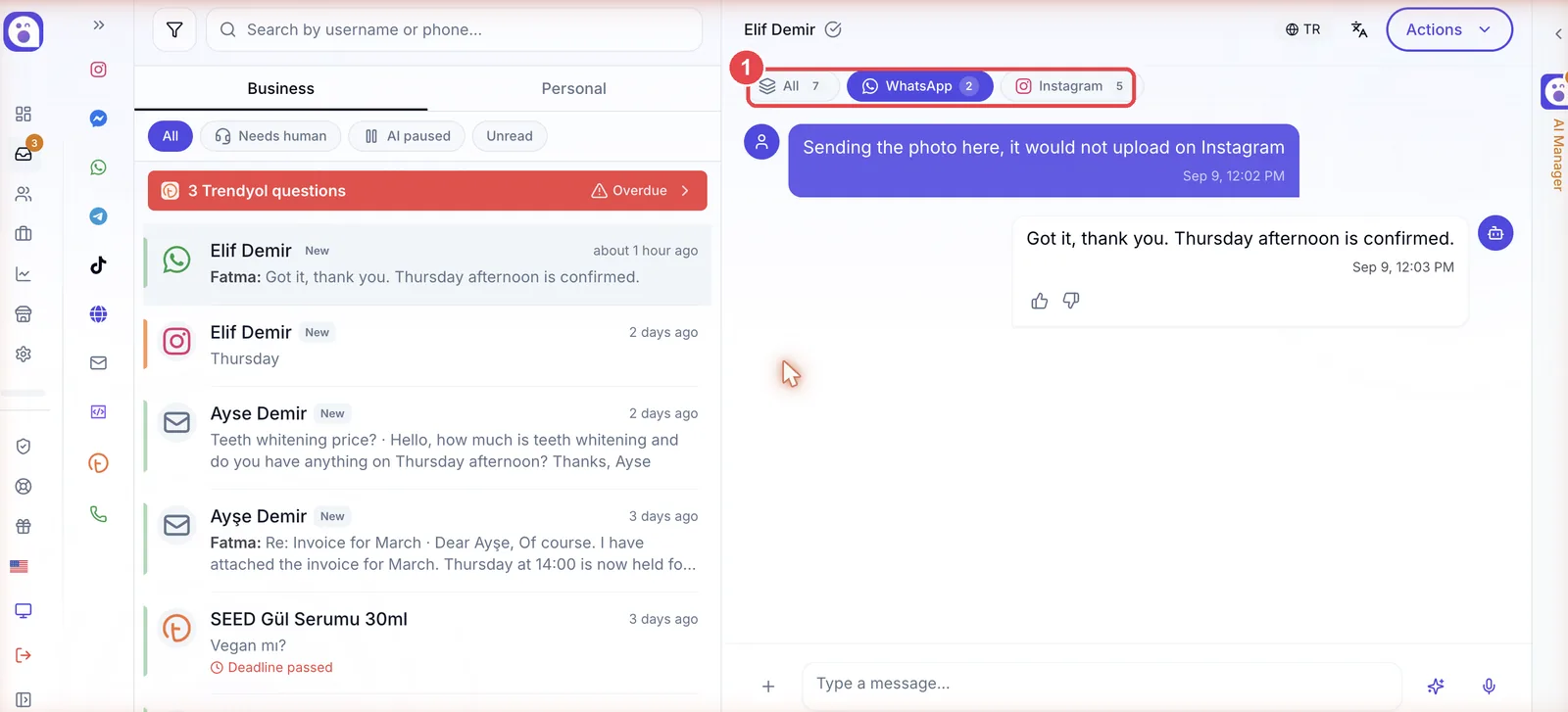Select the WhatsApp 2 conversation tab
Image resolution: width=1568 pixels, height=712 pixels.
click(x=919, y=86)
